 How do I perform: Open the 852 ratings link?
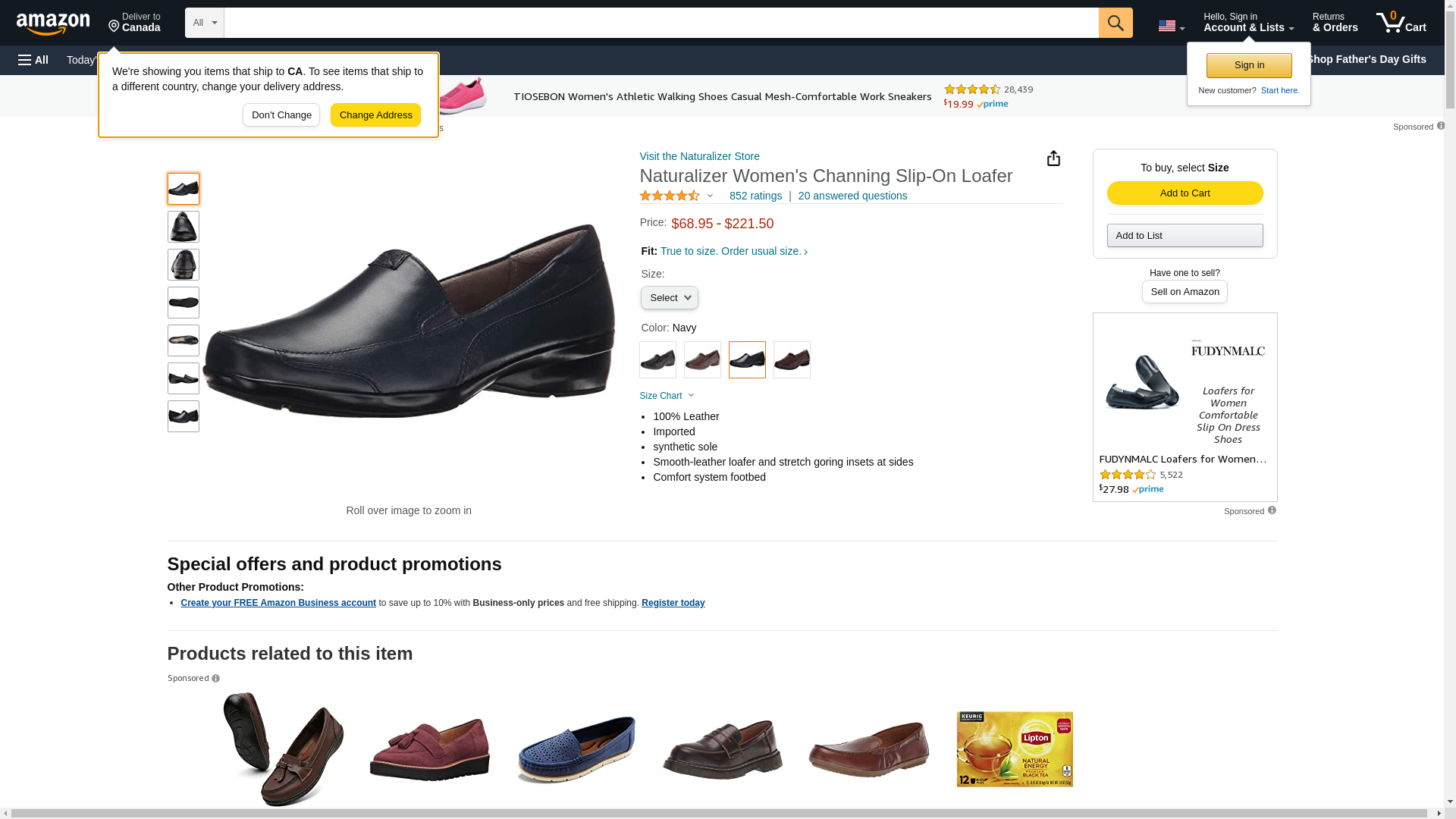click(755, 196)
